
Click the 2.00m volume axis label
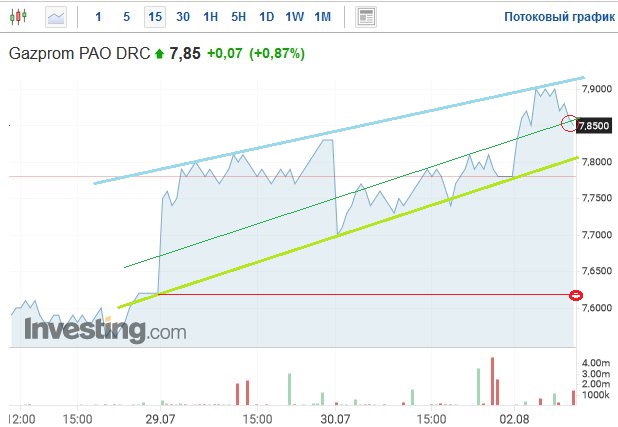596,384
